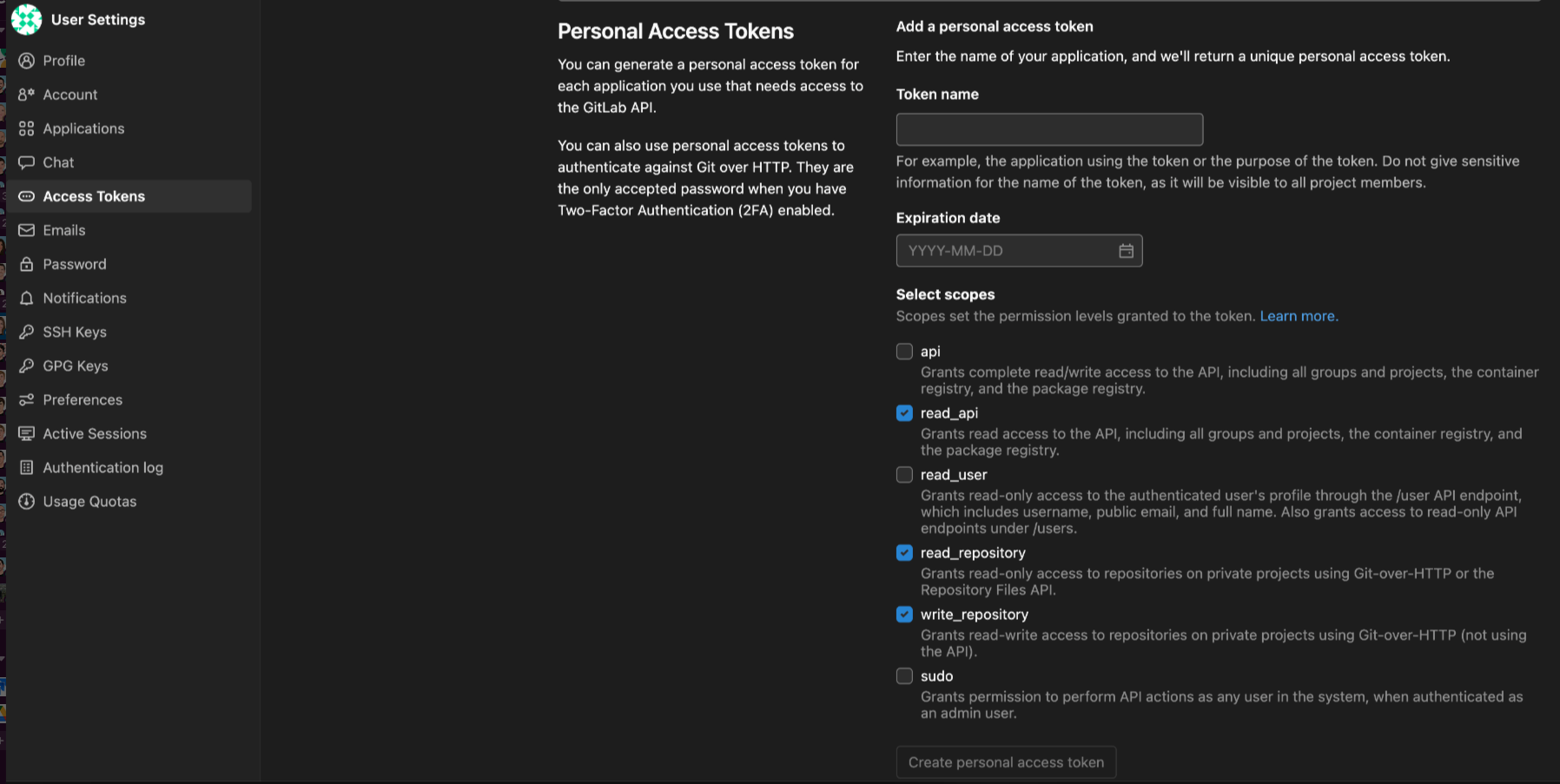
Task: Open Account settings icon
Action: (27, 95)
